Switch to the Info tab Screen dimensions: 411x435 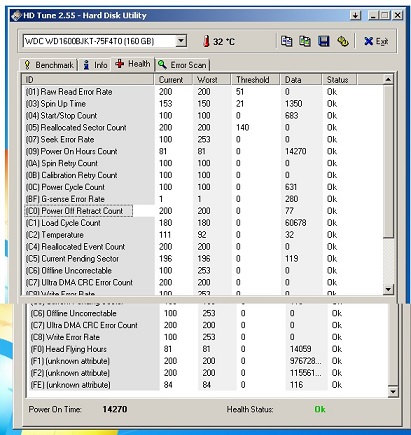click(95, 65)
